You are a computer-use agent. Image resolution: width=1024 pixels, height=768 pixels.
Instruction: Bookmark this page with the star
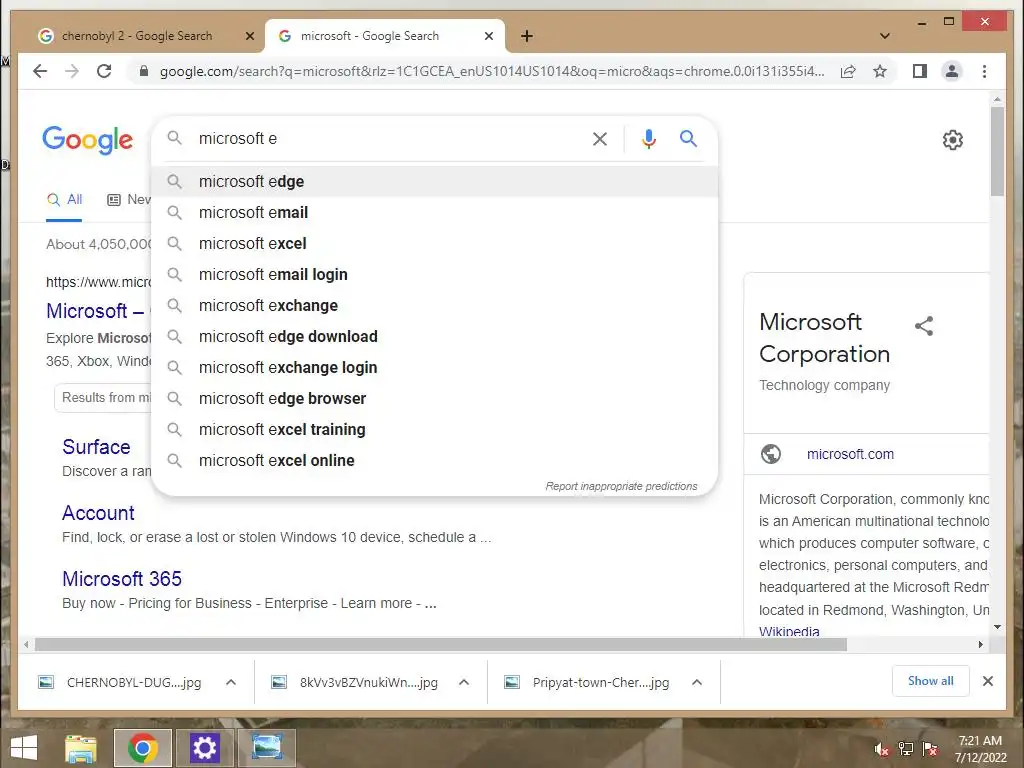click(x=880, y=71)
